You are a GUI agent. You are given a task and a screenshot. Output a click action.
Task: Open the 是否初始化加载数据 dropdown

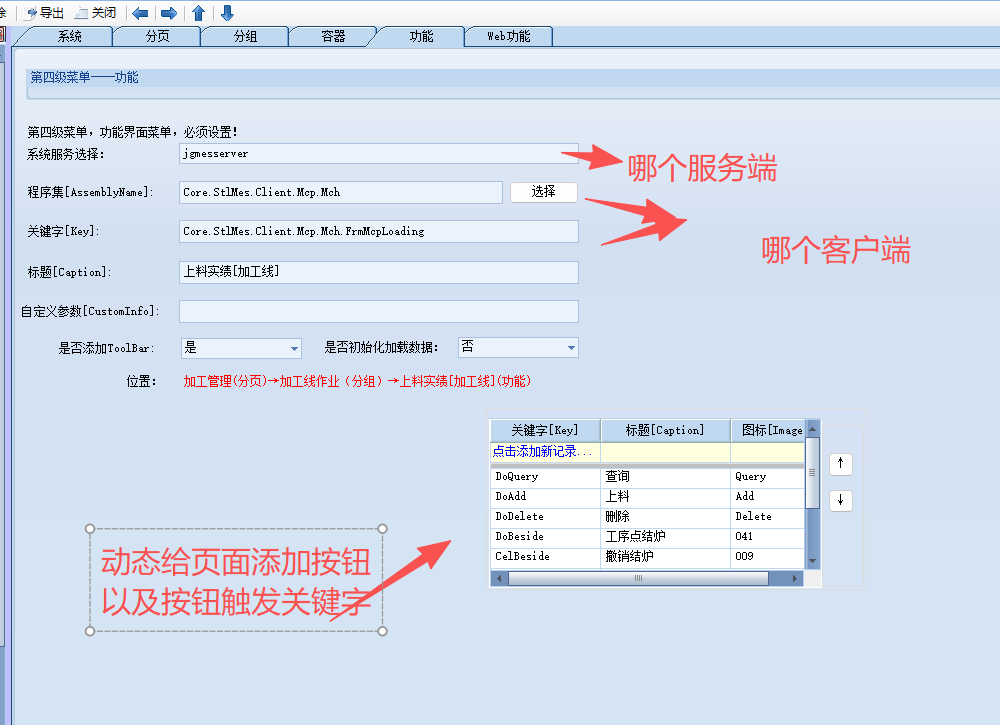[x=572, y=347]
